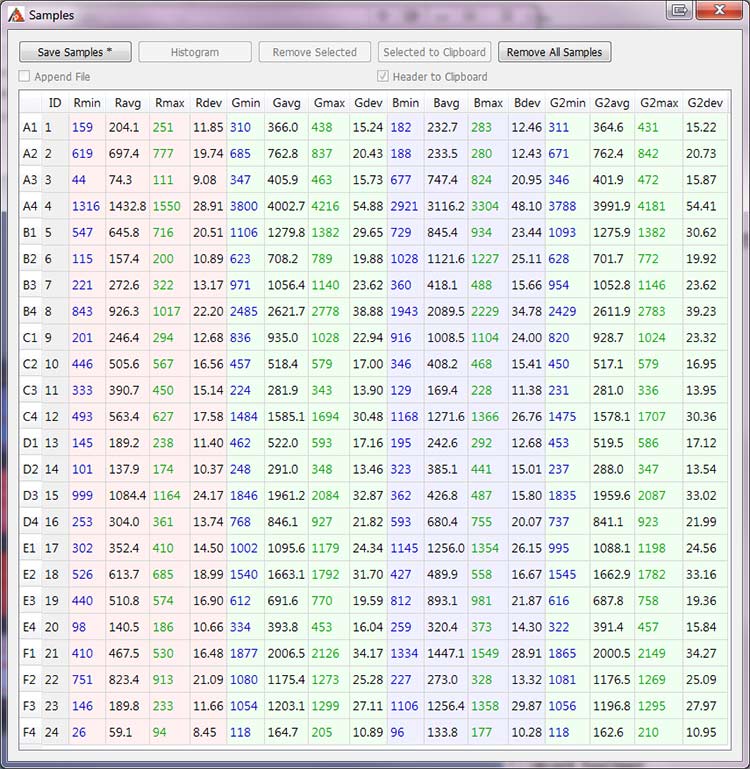Click the Rmin column header
This screenshot has width=750, height=769.
click(x=87, y=103)
